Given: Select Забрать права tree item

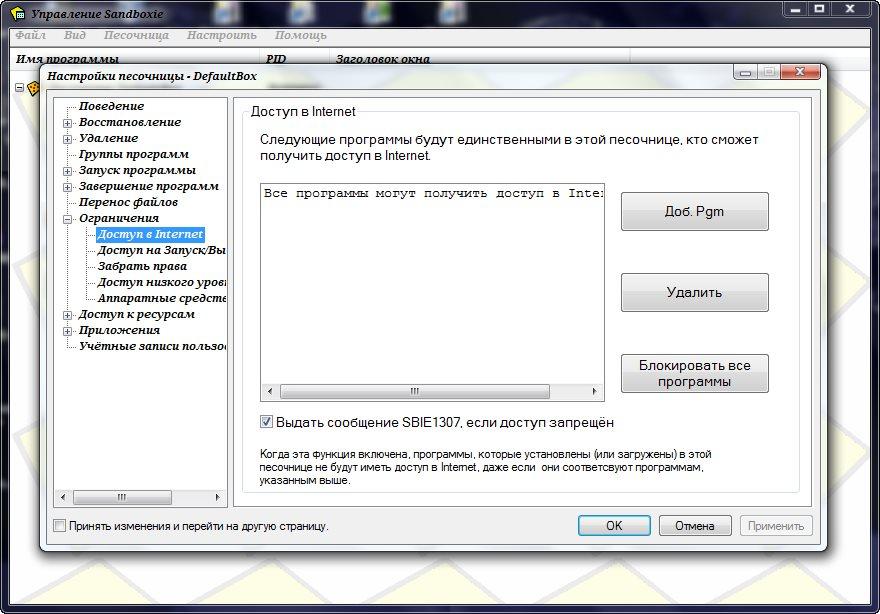Looking at the screenshot, I should coord(142,266).
